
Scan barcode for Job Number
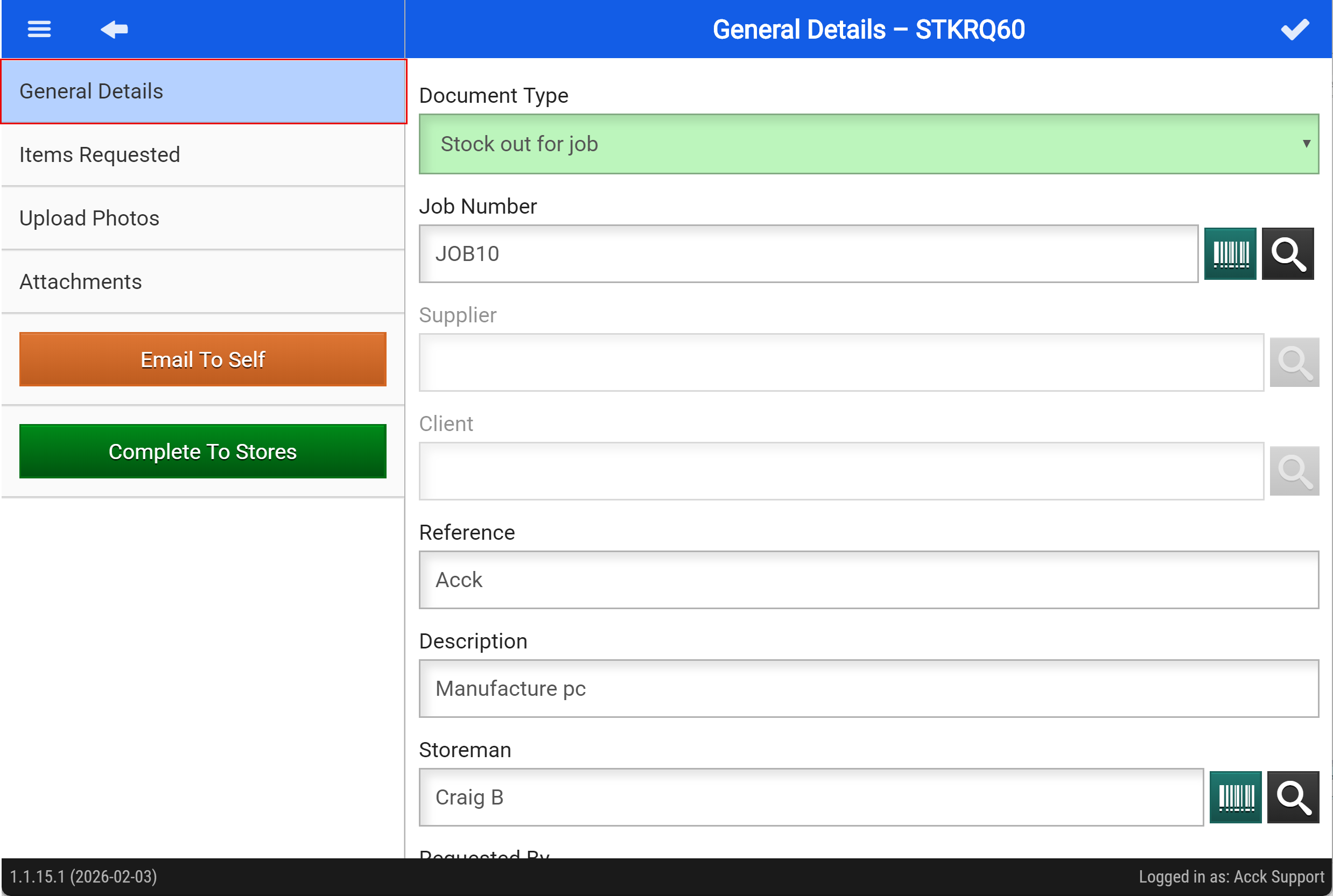tap(1230, 253)
